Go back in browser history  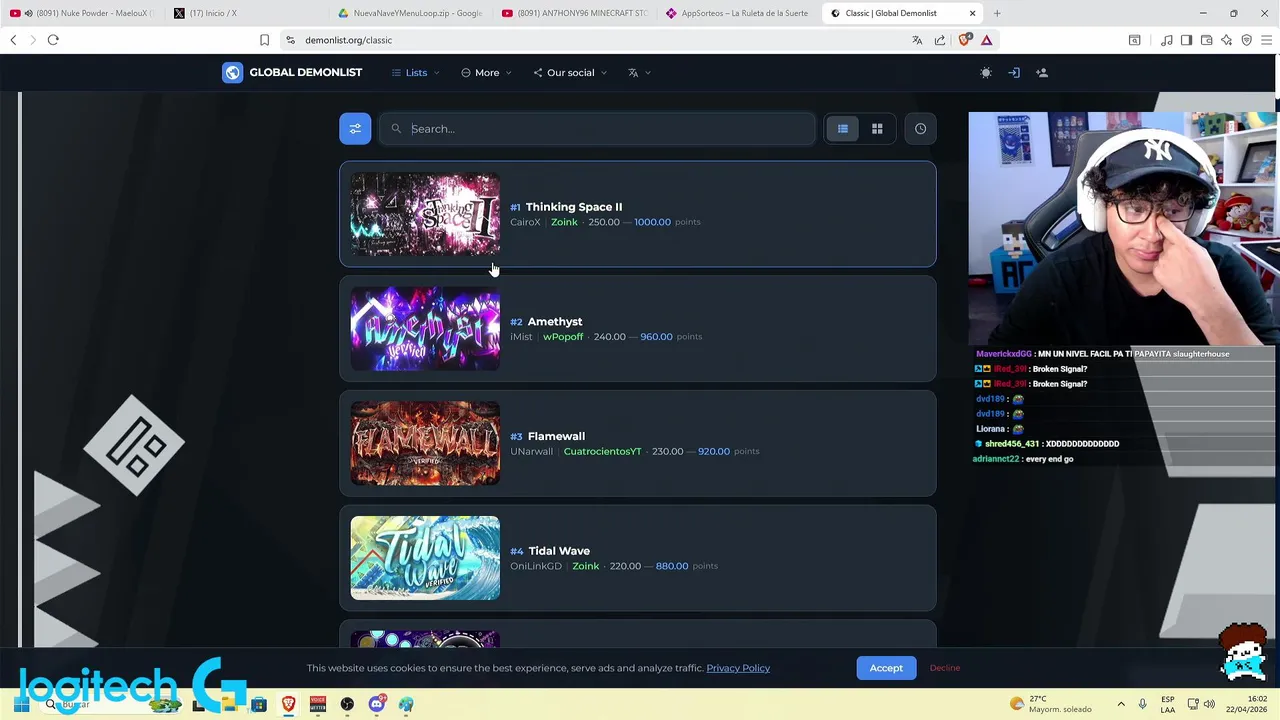click(x=13, y=40)
